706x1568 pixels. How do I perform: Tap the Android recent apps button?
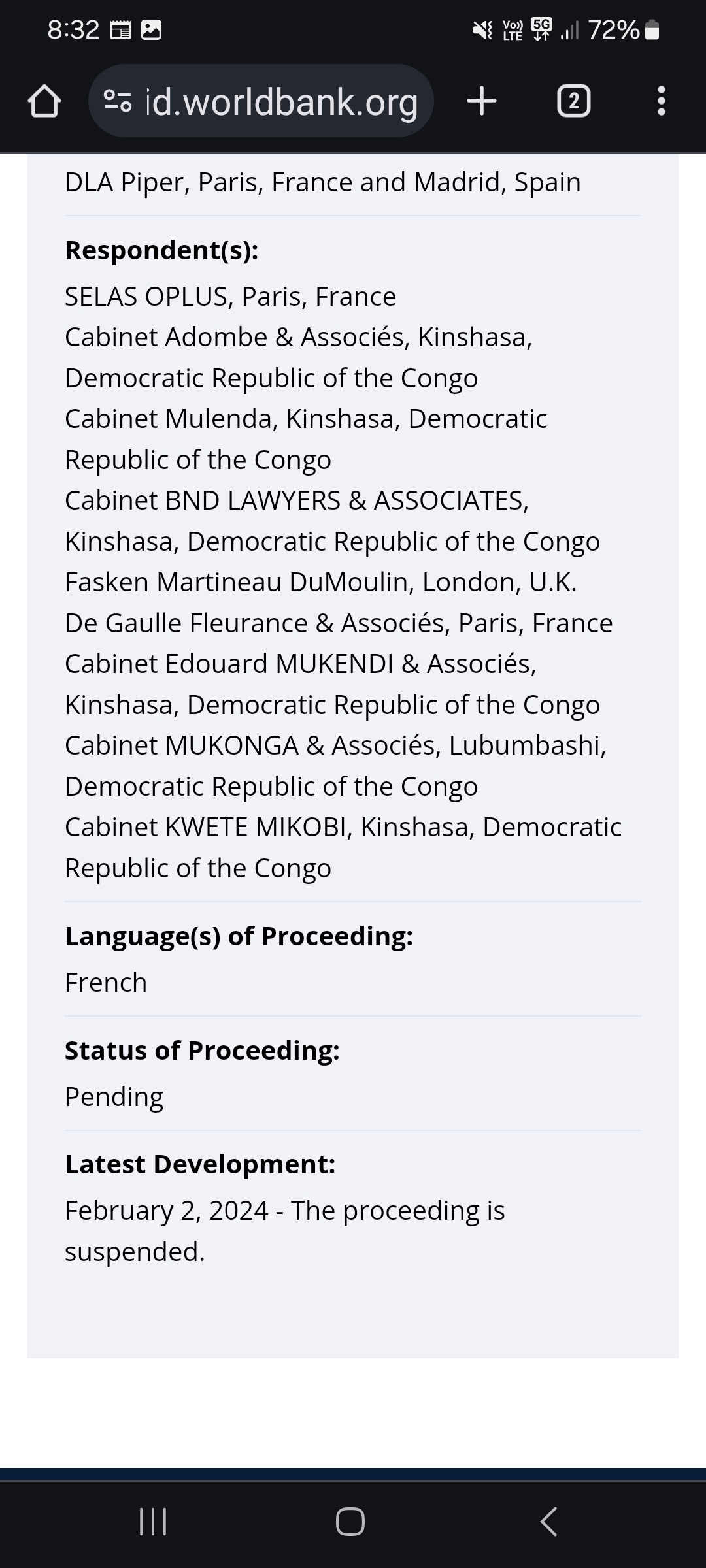[x=154, y=1522]
